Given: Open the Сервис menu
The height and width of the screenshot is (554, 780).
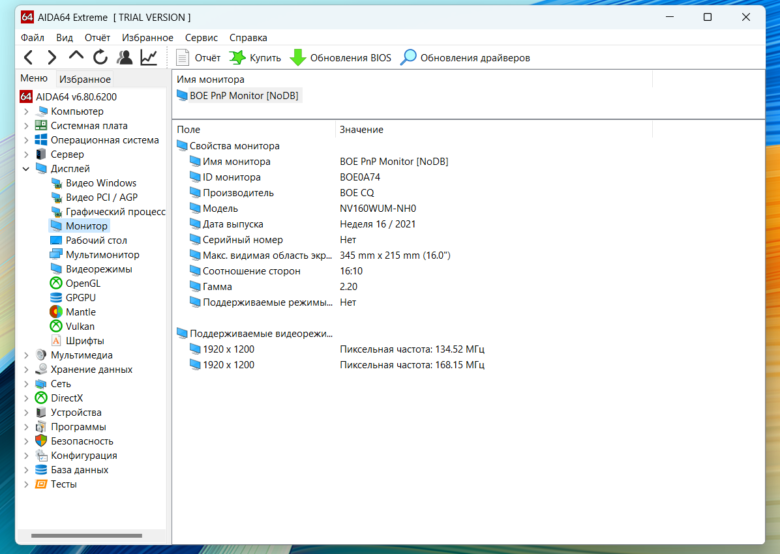Looking at the screenshot, I should click(201, 38).
